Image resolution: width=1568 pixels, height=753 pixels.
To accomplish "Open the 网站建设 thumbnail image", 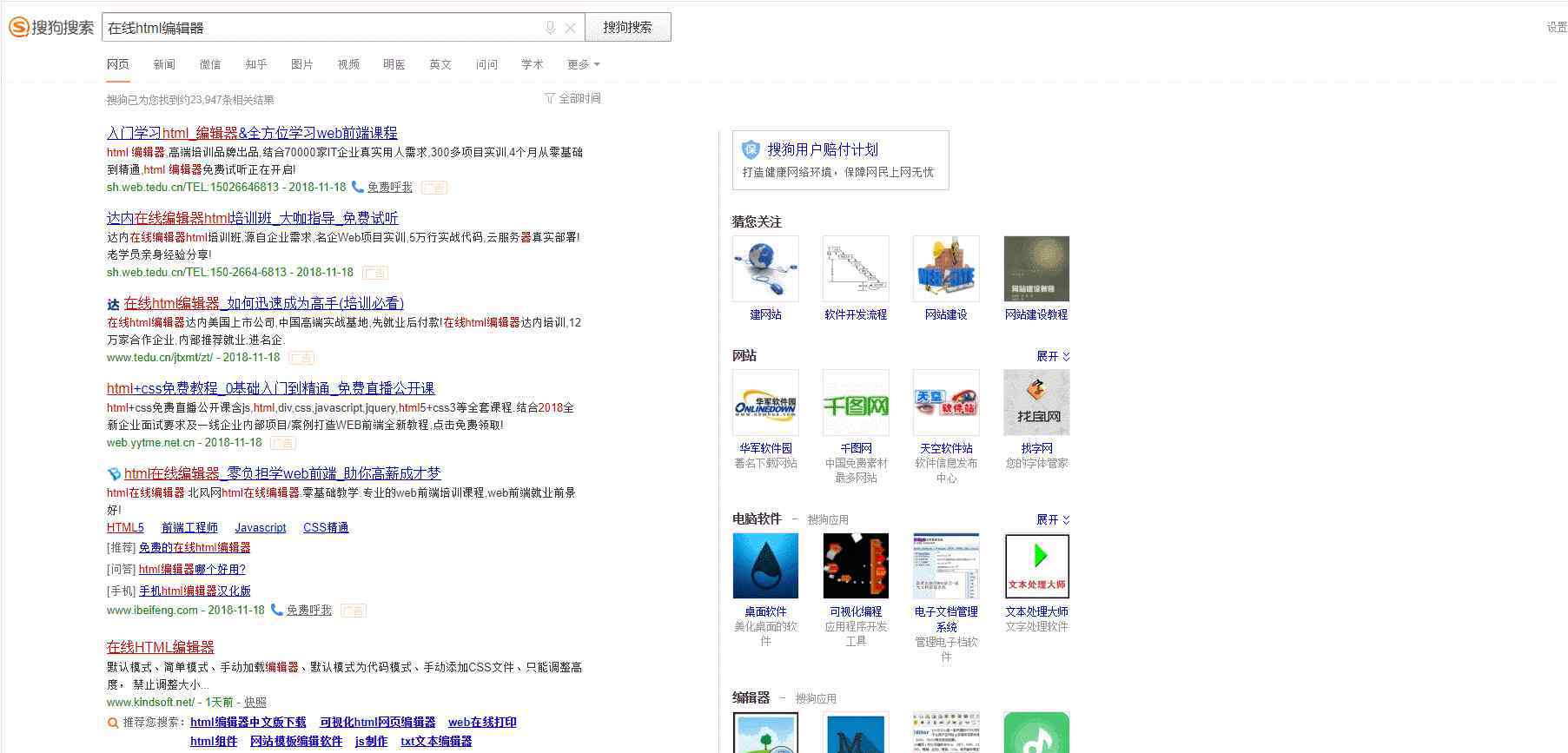I will coord(946,269).
